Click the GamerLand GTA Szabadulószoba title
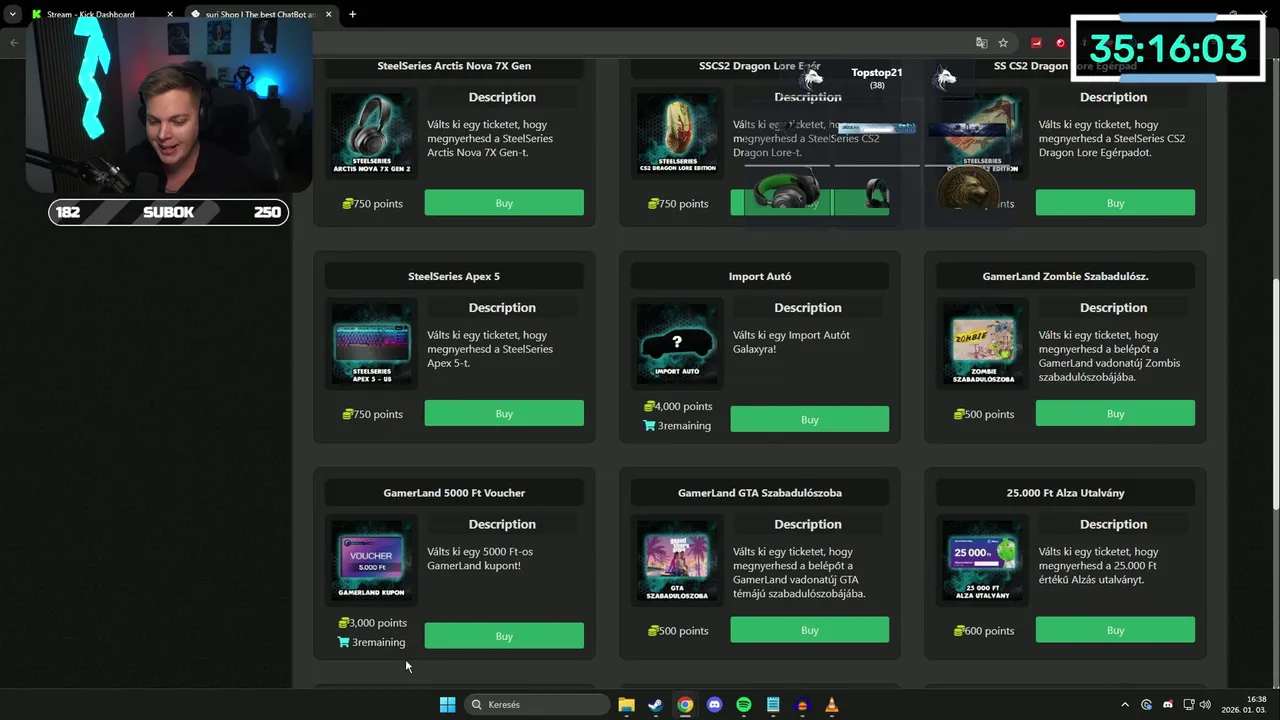The image size is (1280, 720). coord(760,493)
